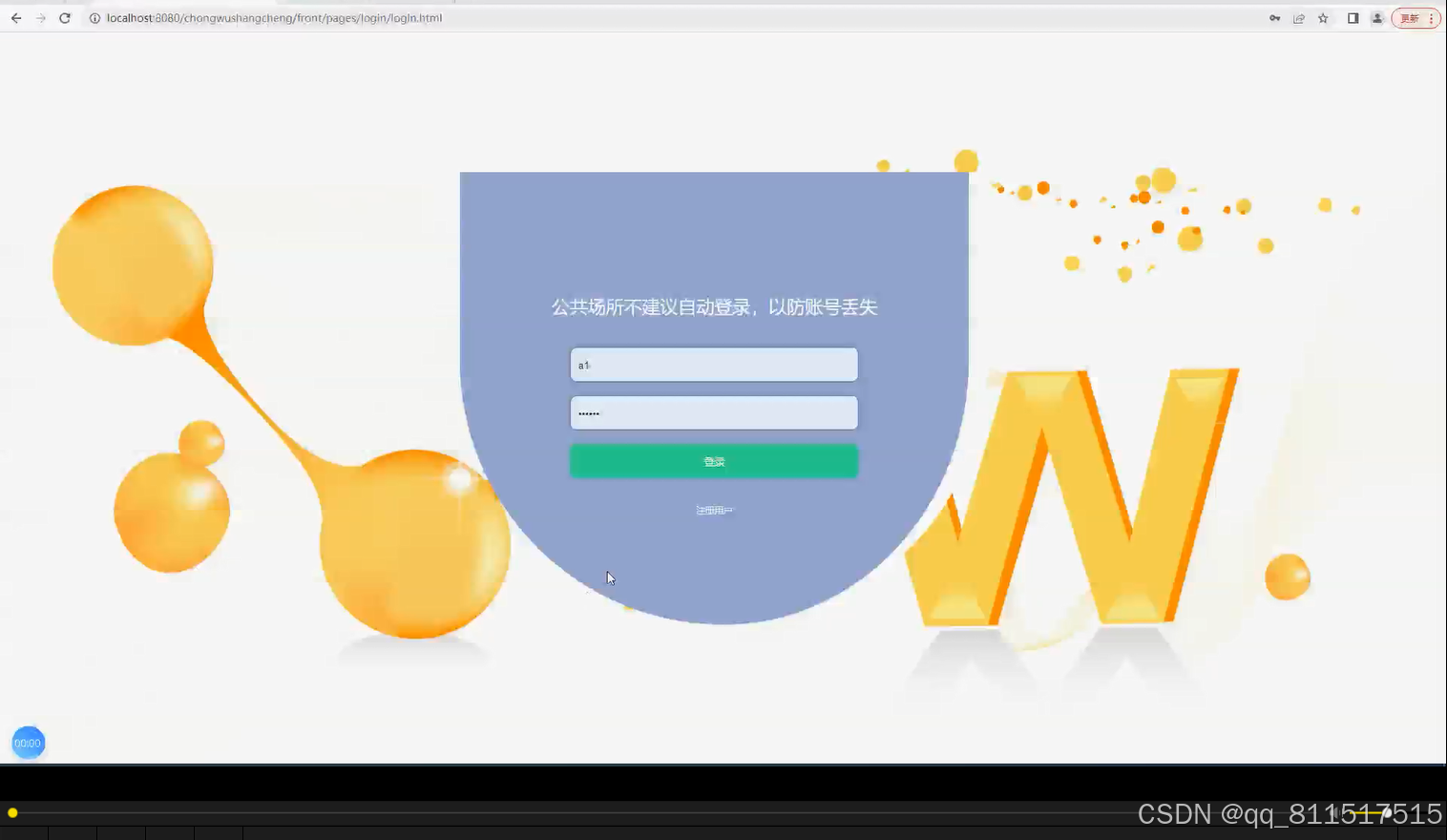Viewport: 1447px width, 840px height.
Task: Click the username field containing a1
Action: (714, 365)
